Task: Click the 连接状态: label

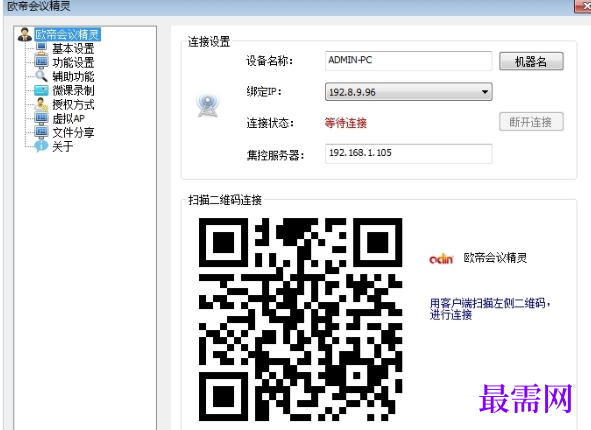Action: [x=270, y=123]
